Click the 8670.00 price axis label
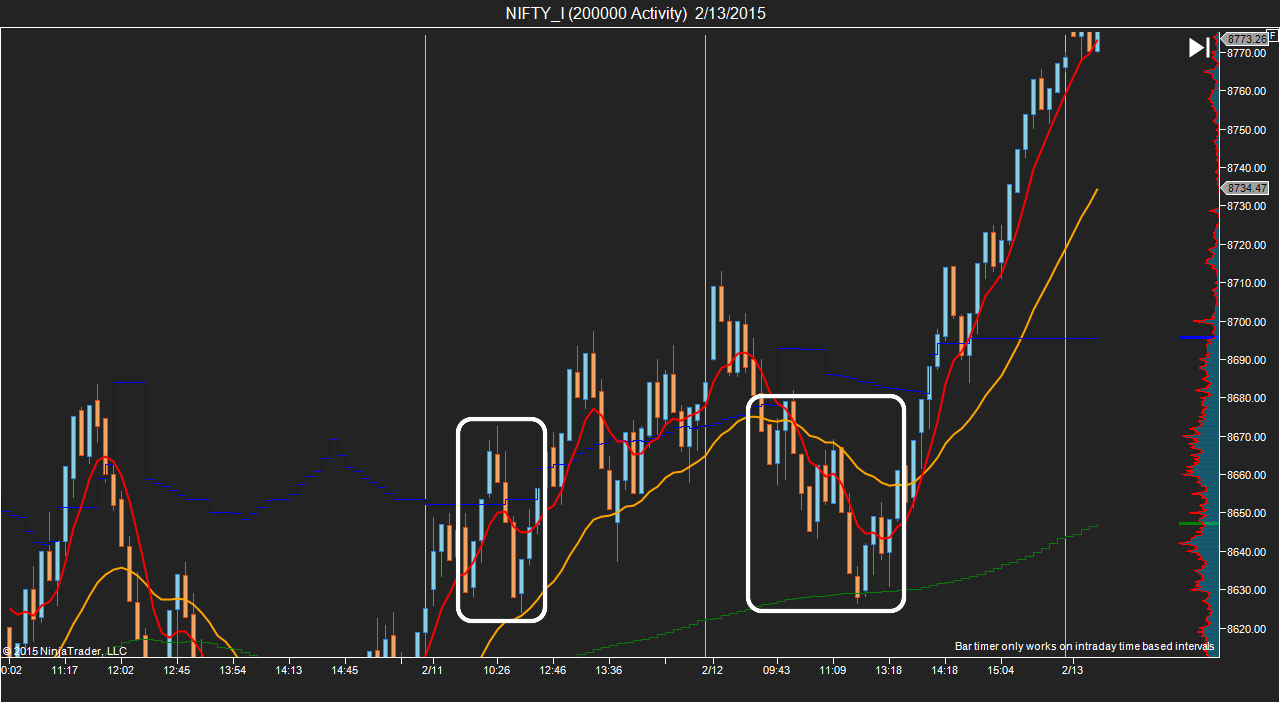Image resolution: width=1280 pixels, height=703 pixels. 1246,437
